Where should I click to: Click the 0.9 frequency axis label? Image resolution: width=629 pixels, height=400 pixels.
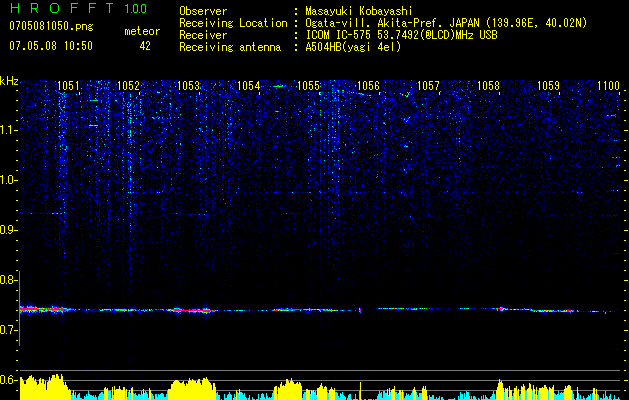click(8, 230)
